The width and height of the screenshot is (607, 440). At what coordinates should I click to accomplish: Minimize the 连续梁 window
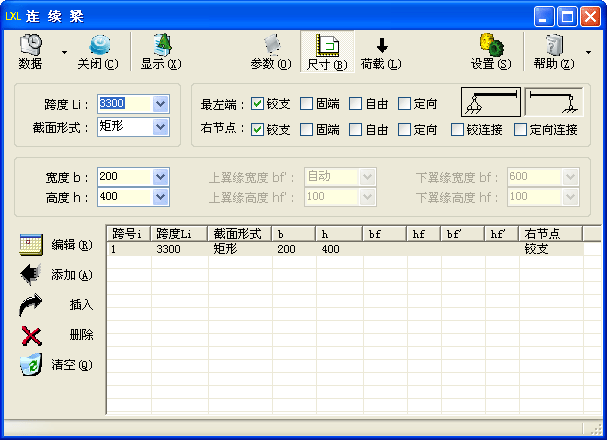click(544, 17)
